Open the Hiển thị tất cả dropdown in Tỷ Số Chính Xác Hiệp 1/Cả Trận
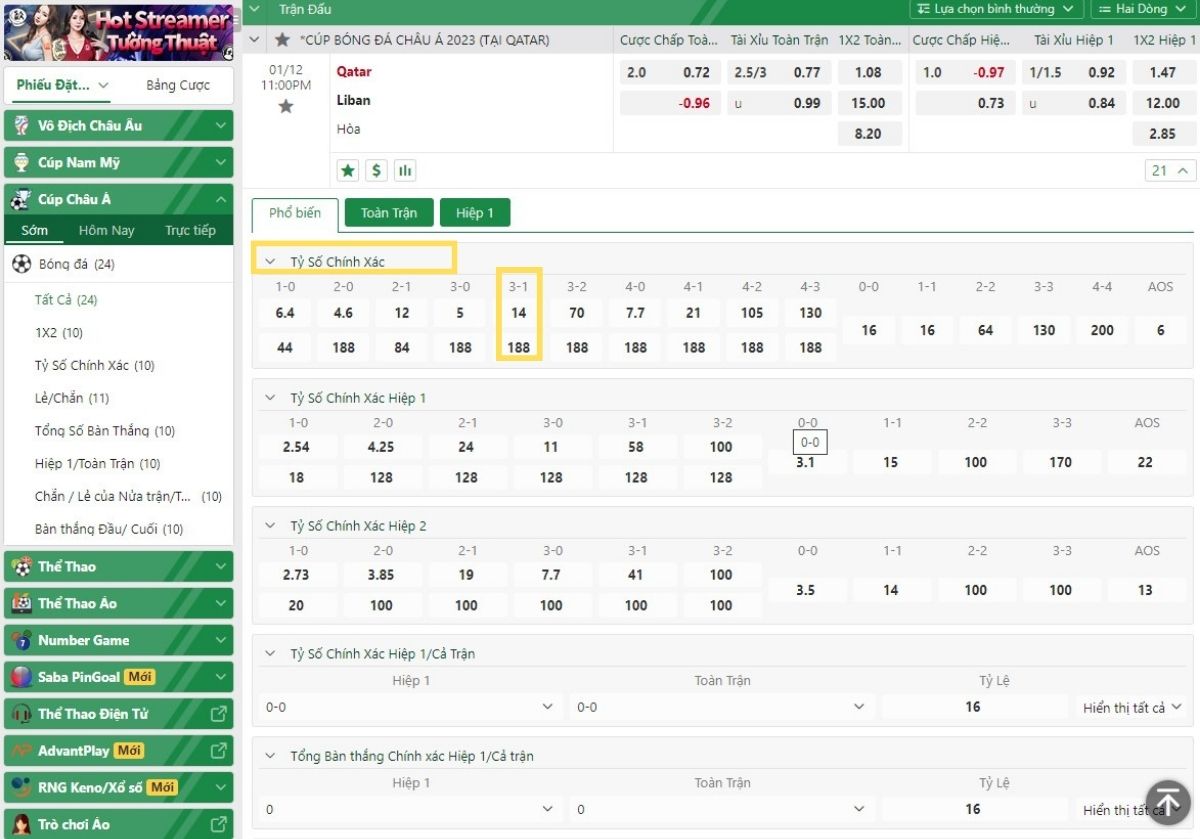The width and height of the screenshot is (1200, 839). [x=1132, y=707]
